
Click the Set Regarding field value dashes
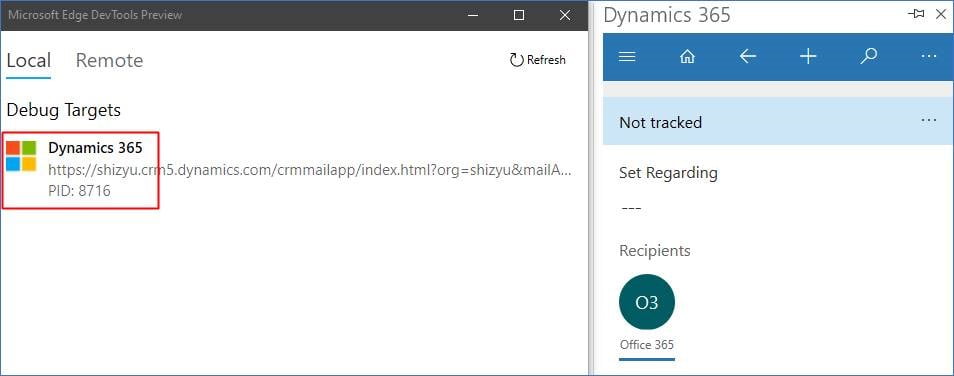pyautogui.click(x=631, y=209)
